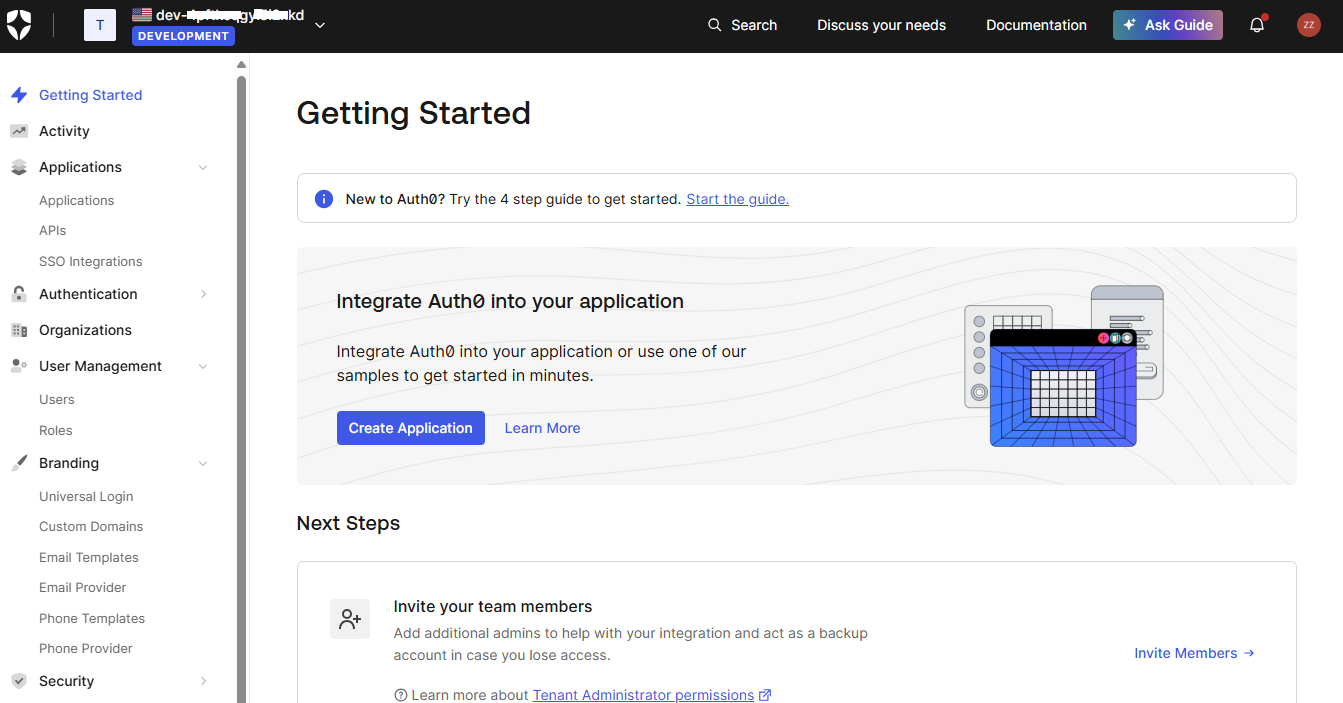Click the Activity chart icon

point(19,131)
